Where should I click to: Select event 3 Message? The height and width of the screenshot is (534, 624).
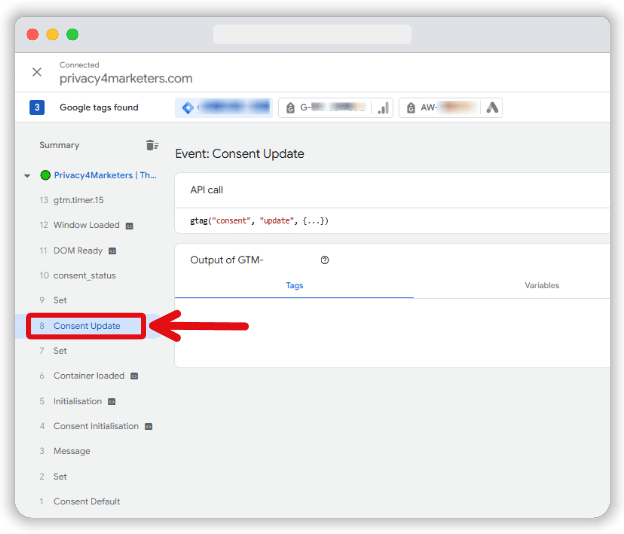[65, 451]
